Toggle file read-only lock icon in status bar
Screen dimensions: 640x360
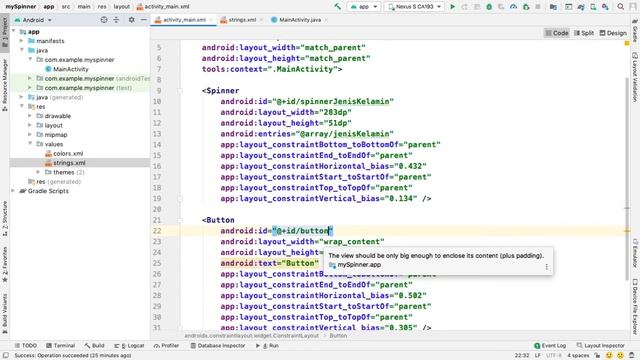click(598, 356)
